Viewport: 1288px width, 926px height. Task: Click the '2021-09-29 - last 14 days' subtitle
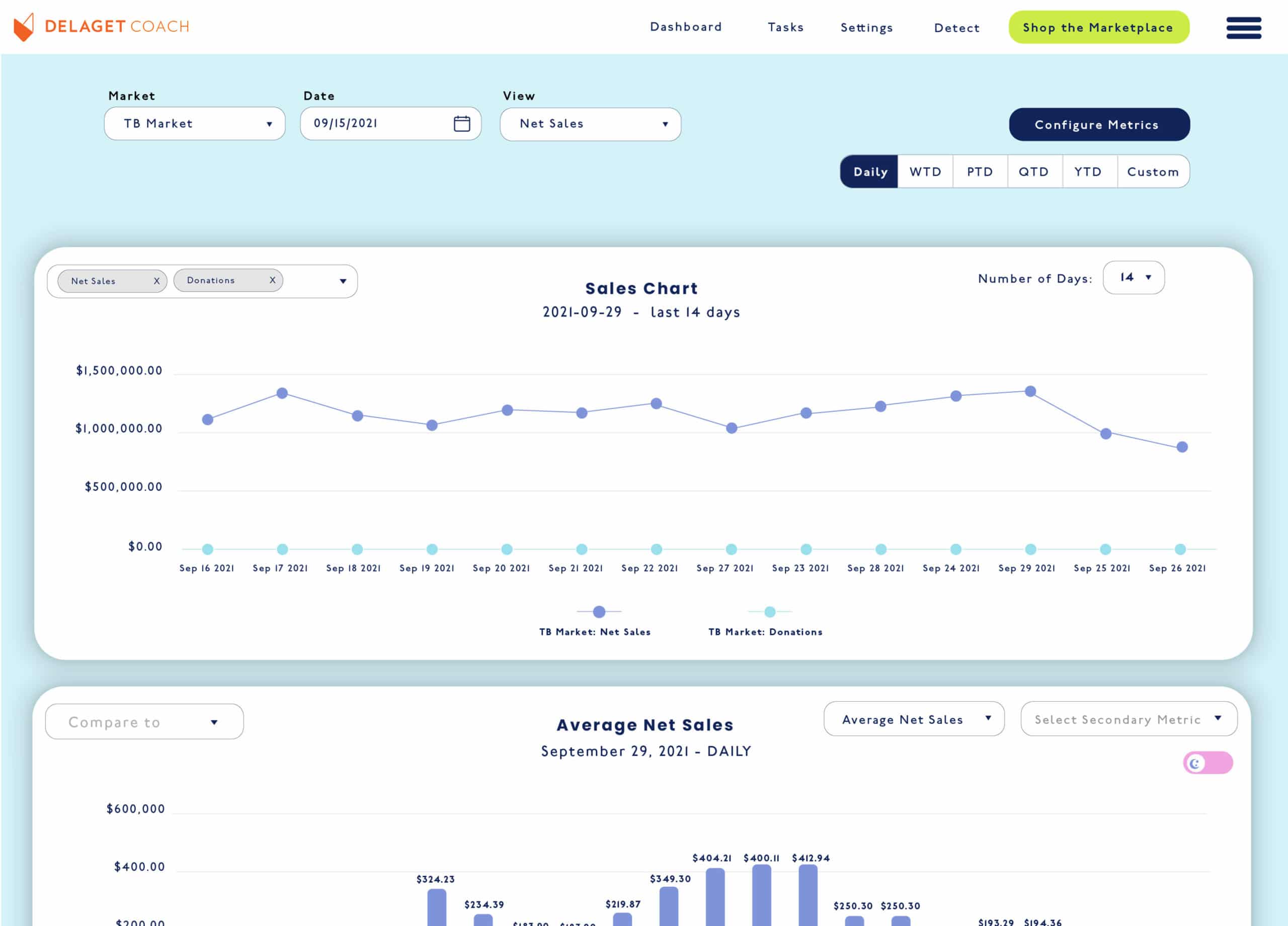(x=641, y=312)
